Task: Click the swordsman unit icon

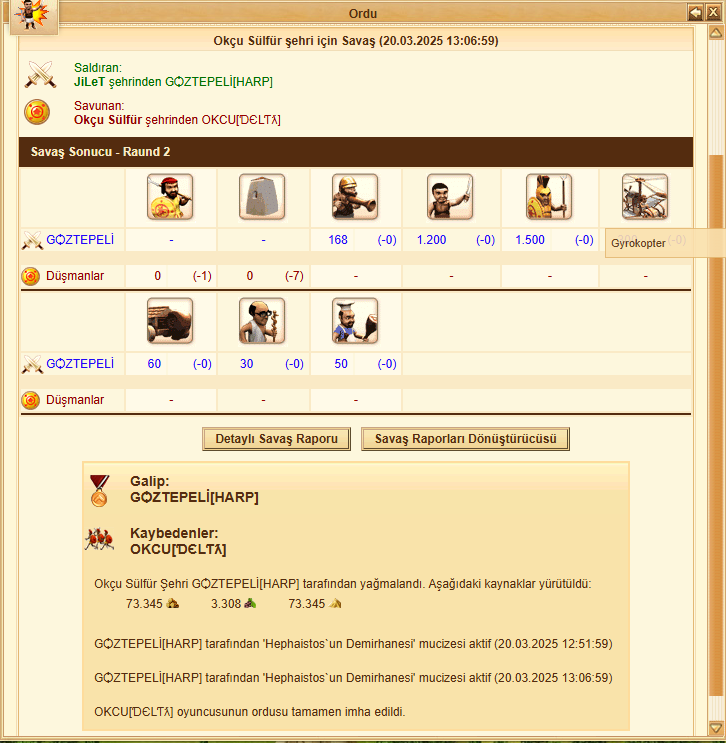Action: tap(450, 197)
